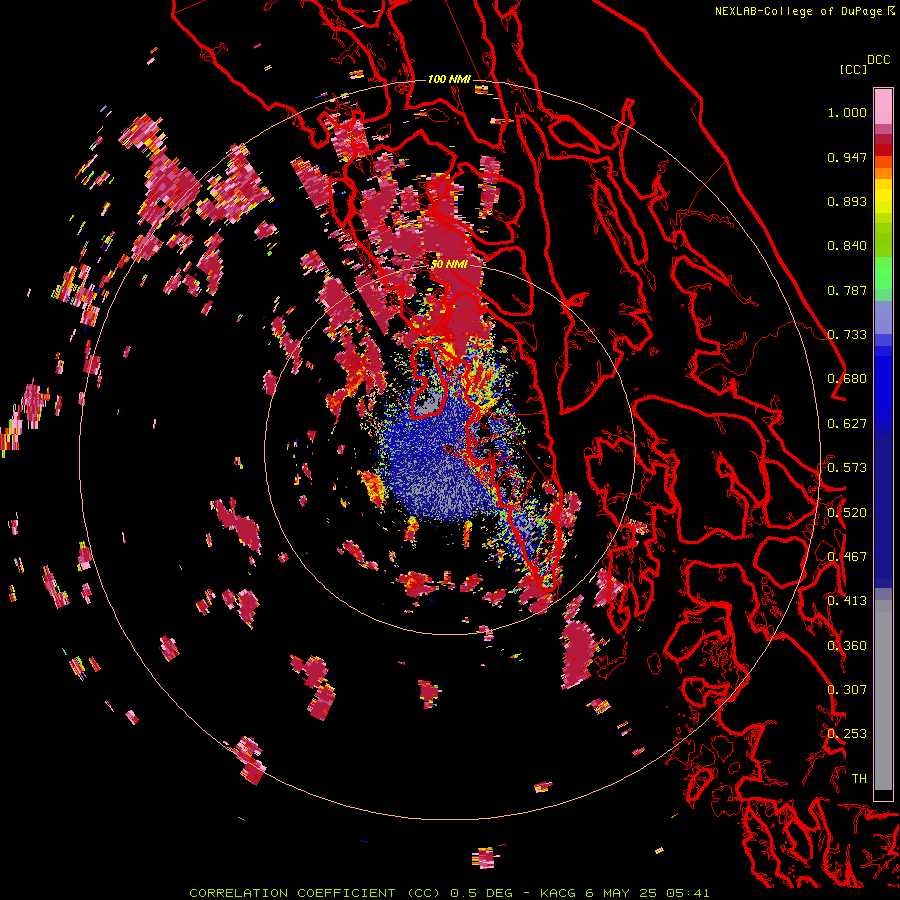This screenshot has width=900, height=900.
Task: Click the 0.787 scale value
Action: coord(847,290)
